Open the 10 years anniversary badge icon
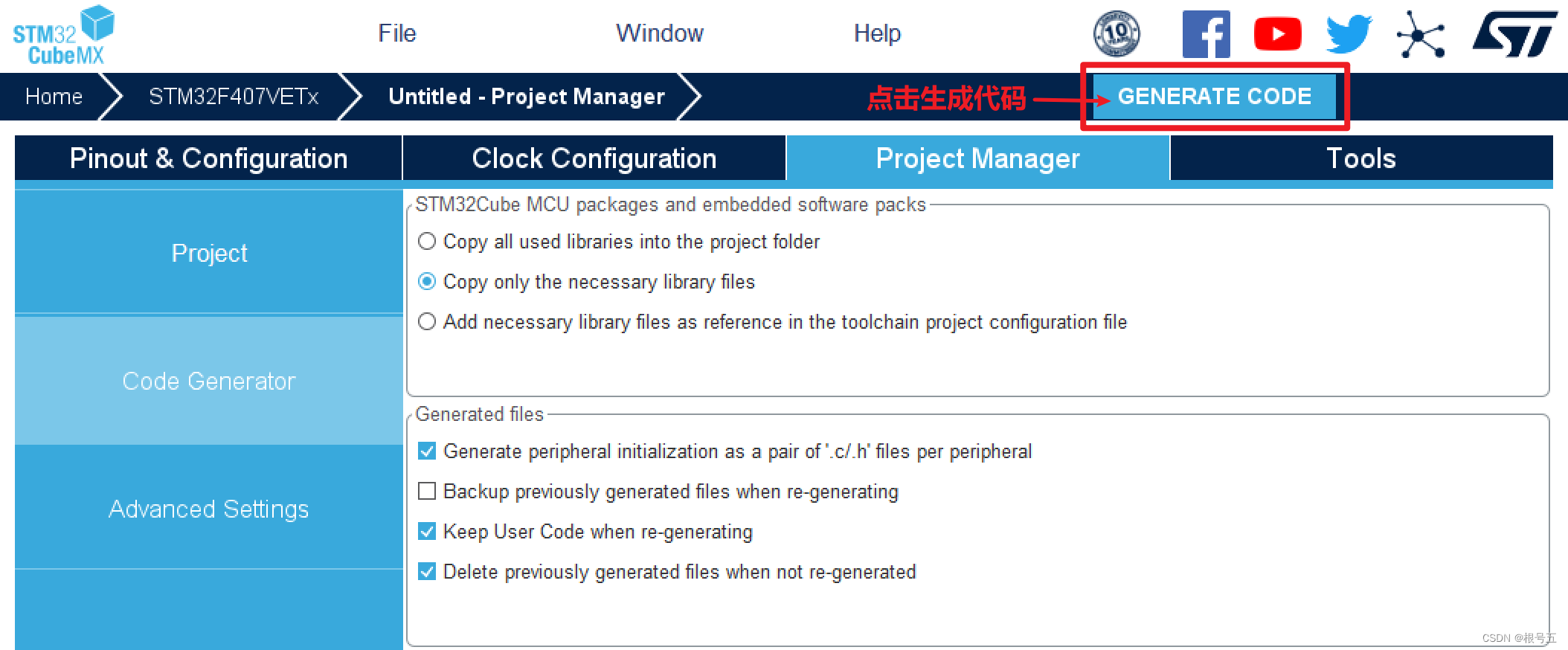Viewport: 1568px width, 650px height. pyautogui.click(x=1116, y=33)
